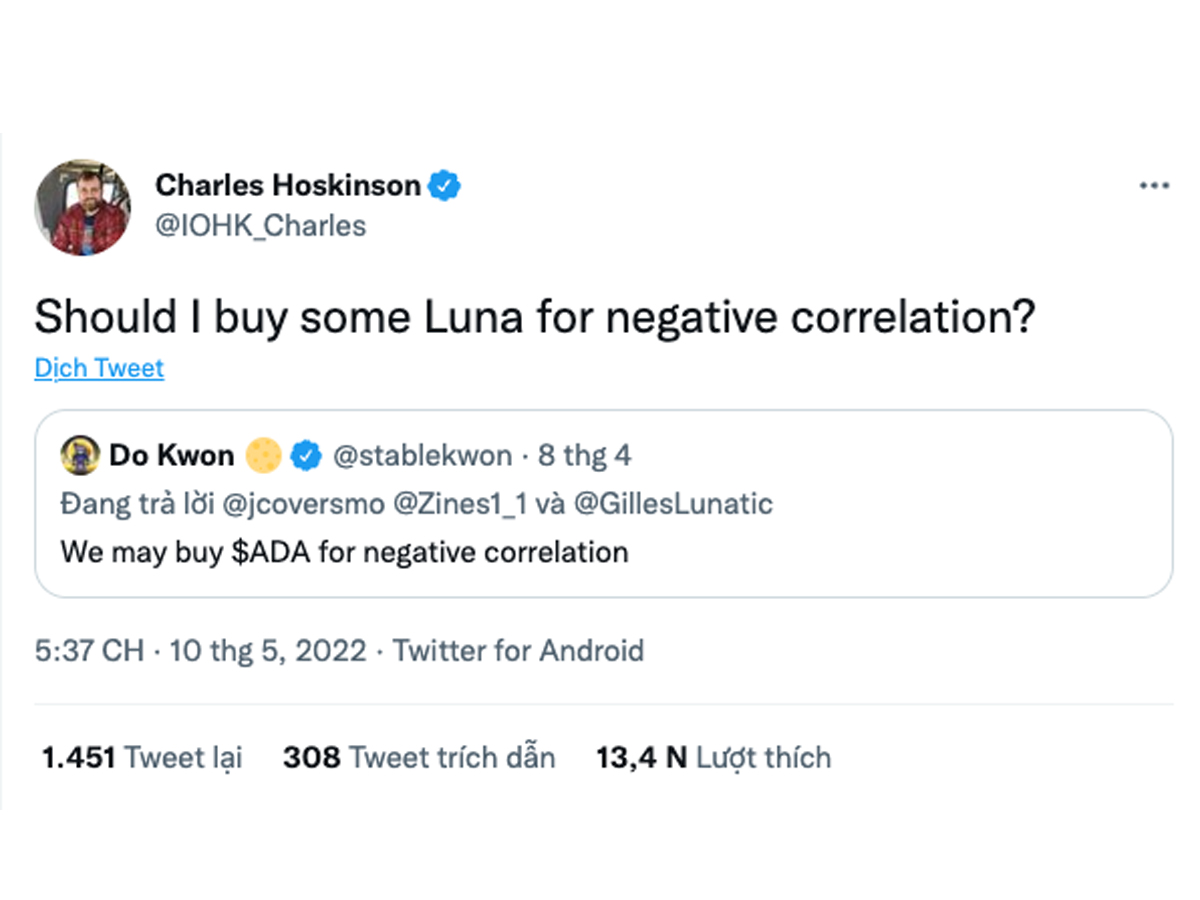Open the three-dot more options menu
This screenshot has width=1200, height=900.
[1154, 186]
